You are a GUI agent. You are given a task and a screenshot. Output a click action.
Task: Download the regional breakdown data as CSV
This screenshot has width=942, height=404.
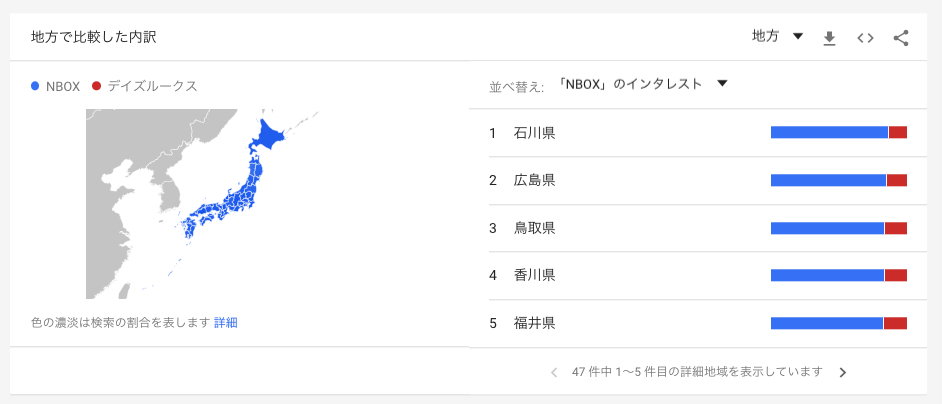pyautogui.click(x=830, y=38)
